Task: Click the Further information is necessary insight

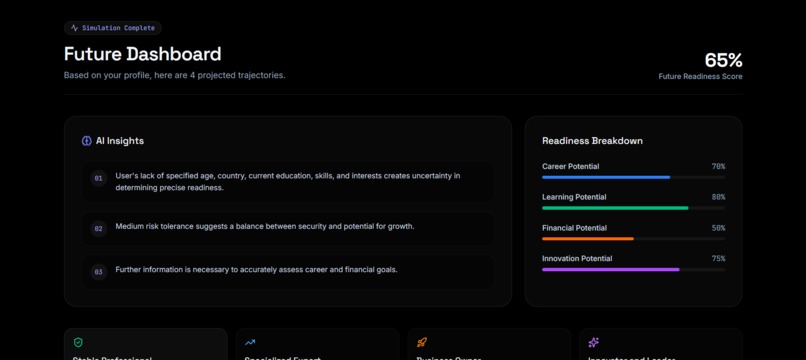Action: pos(288,272)
